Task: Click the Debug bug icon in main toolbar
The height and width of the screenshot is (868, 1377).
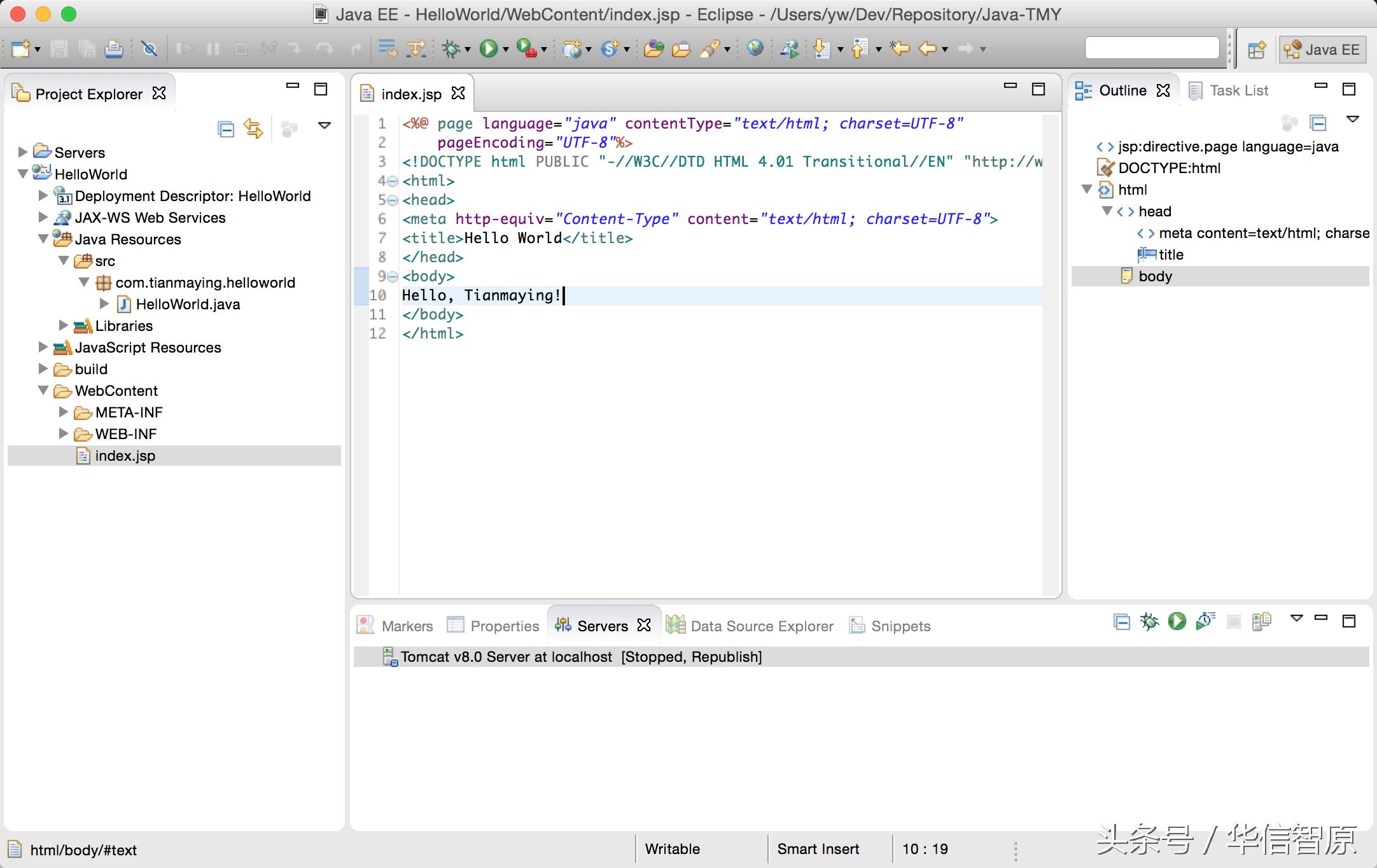Action: point(451,49)
